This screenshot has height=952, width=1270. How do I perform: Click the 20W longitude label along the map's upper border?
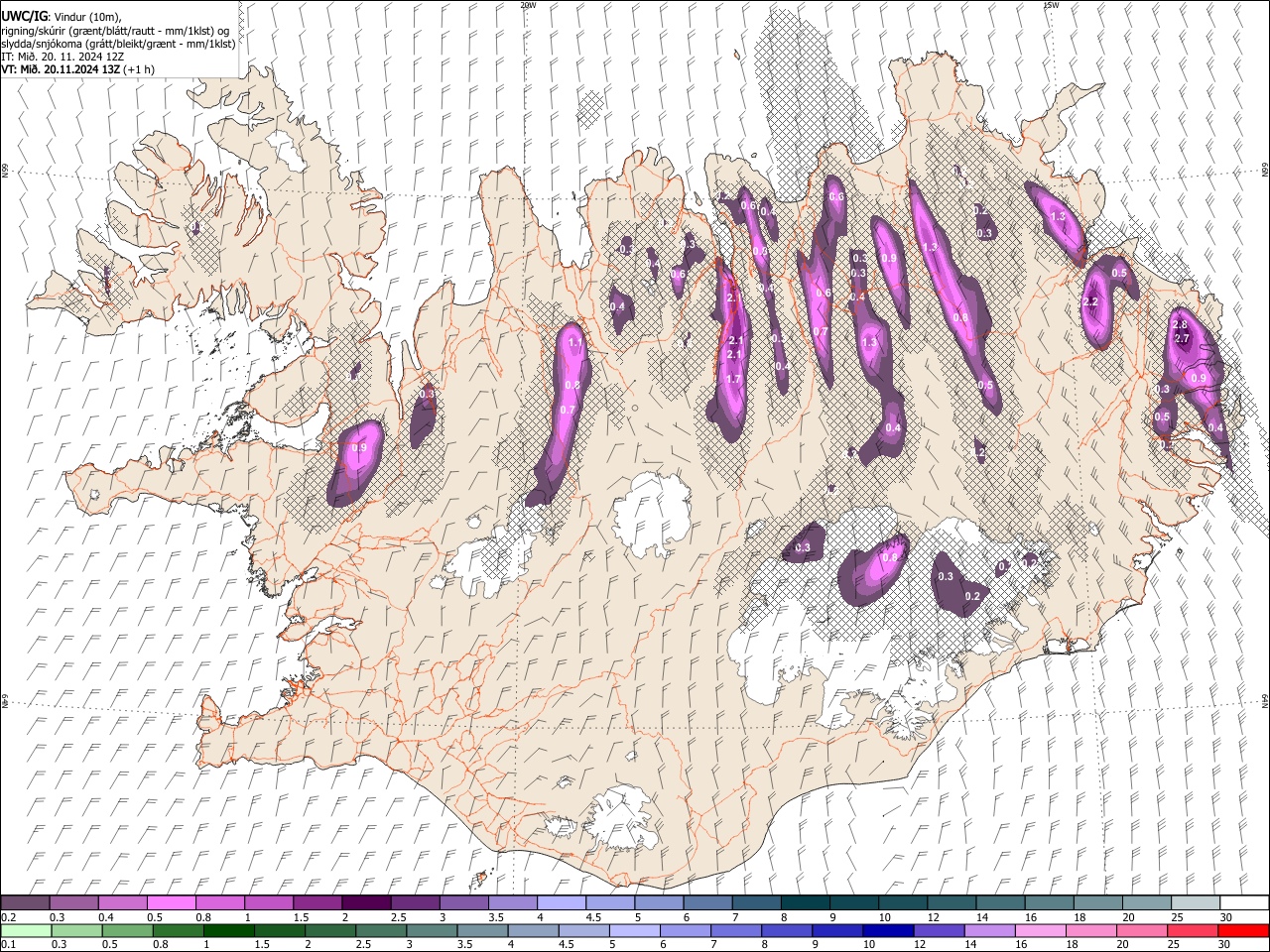coord(528,5)
